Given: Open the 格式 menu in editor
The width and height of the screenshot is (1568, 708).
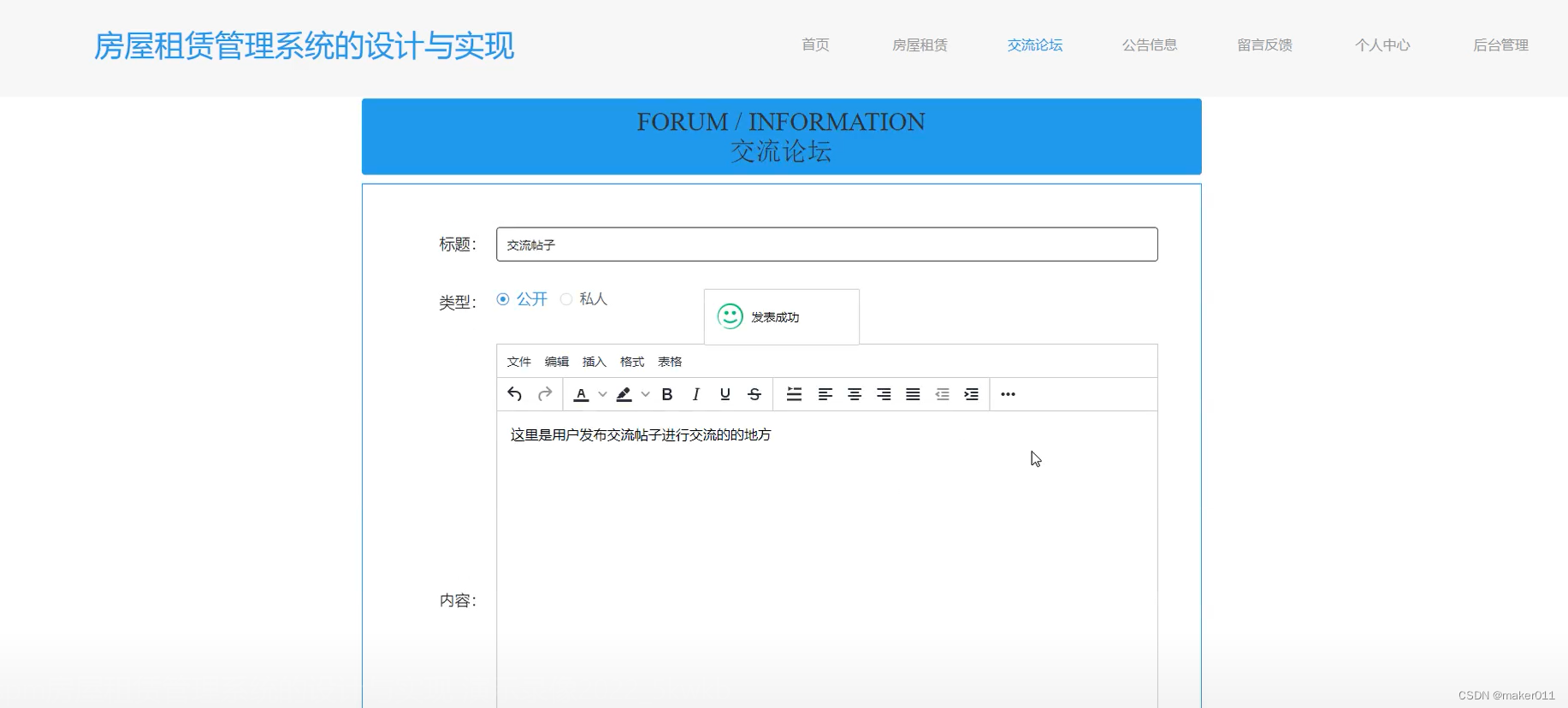Looking at the screenshot, I should click(632, 362).
